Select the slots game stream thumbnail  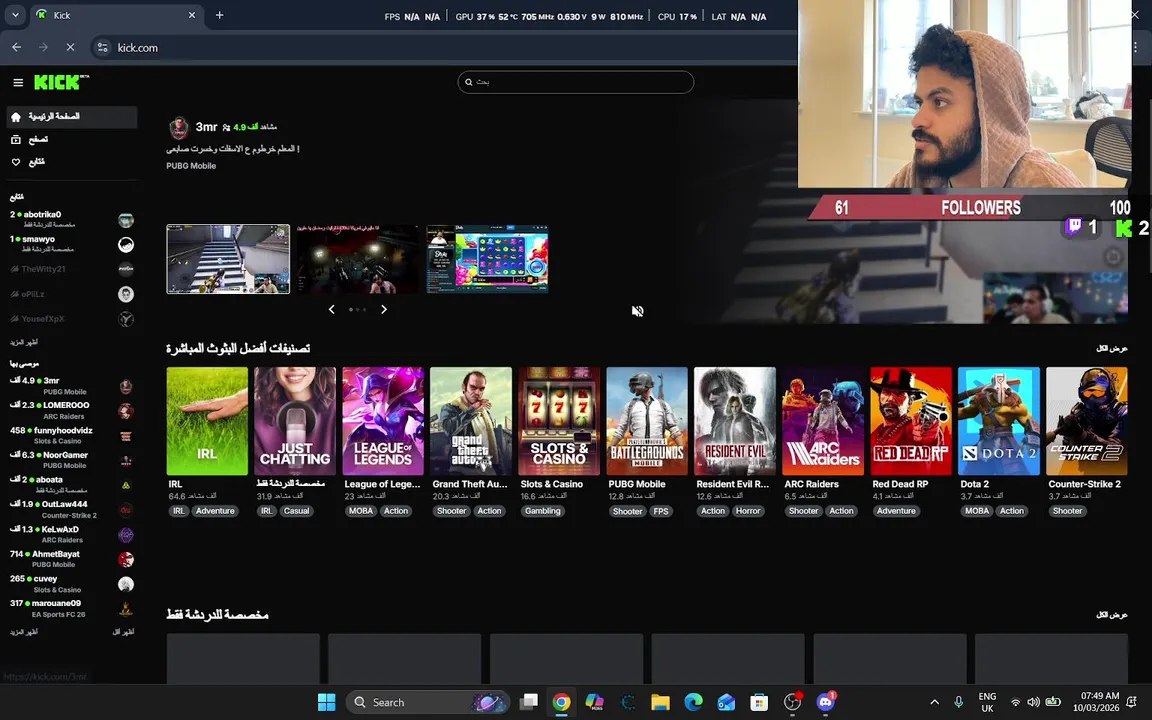tap(488, 259)
